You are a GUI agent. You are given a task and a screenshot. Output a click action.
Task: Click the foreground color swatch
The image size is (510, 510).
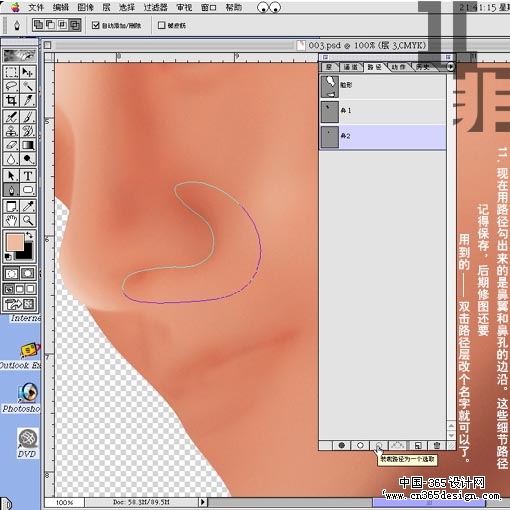tap(14, 242)
